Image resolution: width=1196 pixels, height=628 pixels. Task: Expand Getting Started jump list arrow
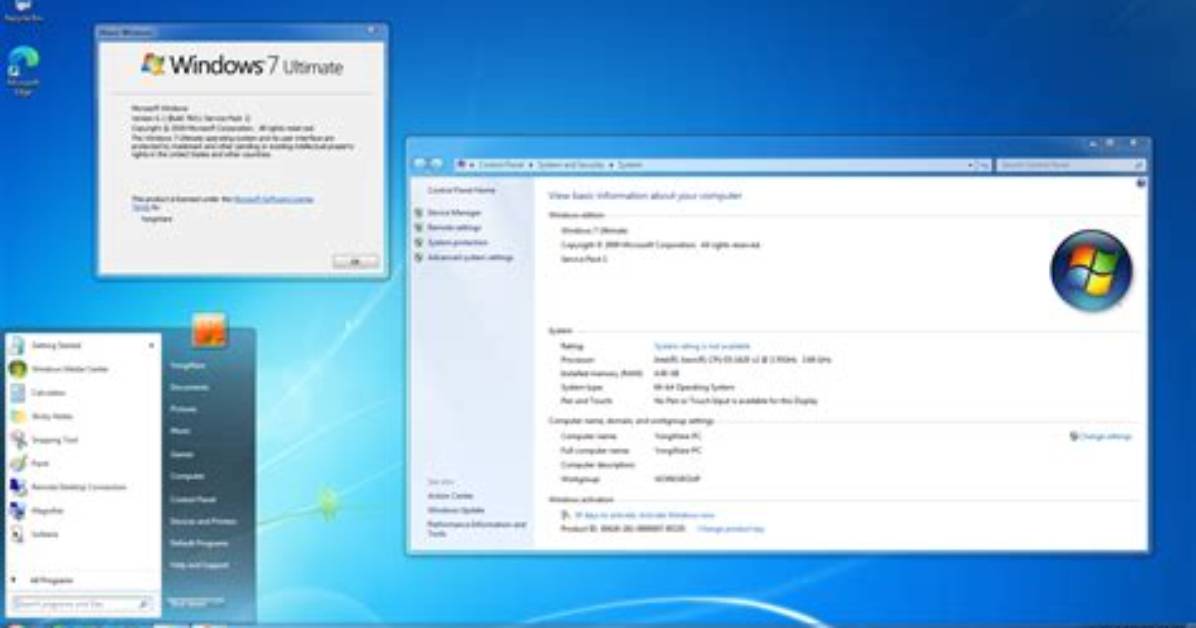point(151,346)
